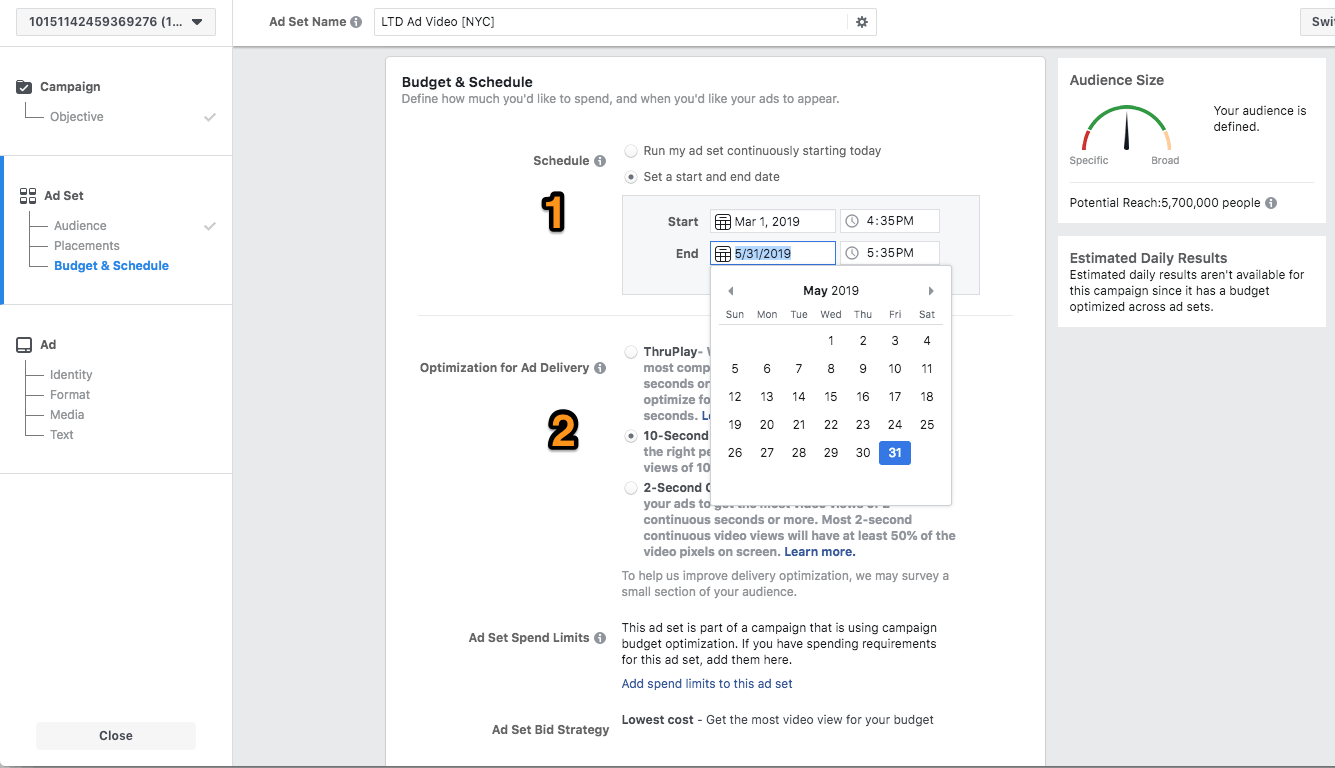
Task: Click the Close button
Action: coord(116,736)
